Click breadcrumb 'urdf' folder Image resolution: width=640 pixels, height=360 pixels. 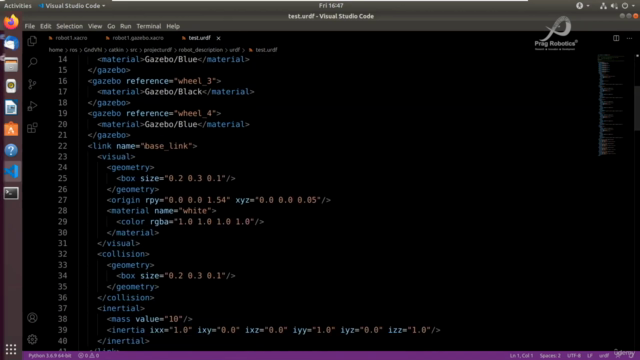pyautogui.click(x=234, y=50)
